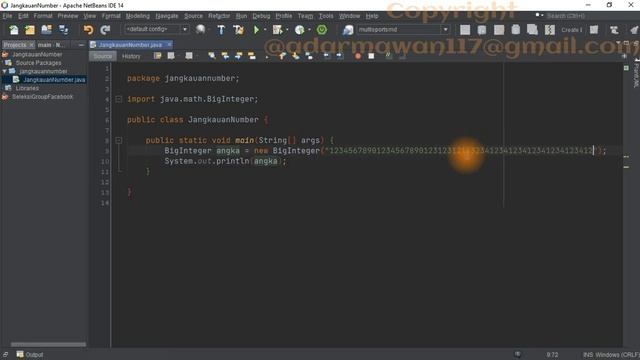The height and width of the screenshot is (360, 640).
Task: Select the JangkauanNumber.java editor tab
Action: coord(130,45)
